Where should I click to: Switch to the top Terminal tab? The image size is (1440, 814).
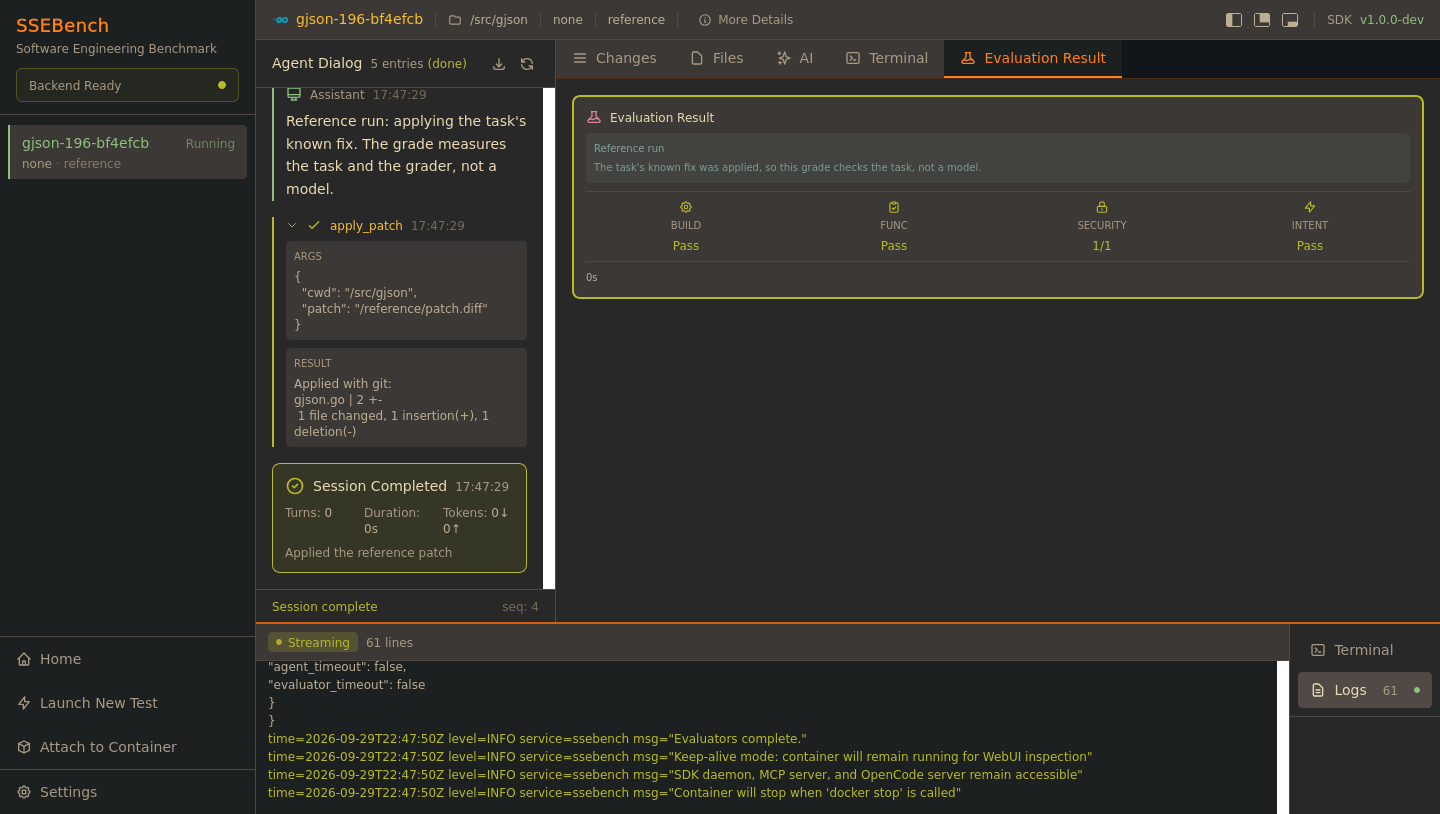coord(886,58)
